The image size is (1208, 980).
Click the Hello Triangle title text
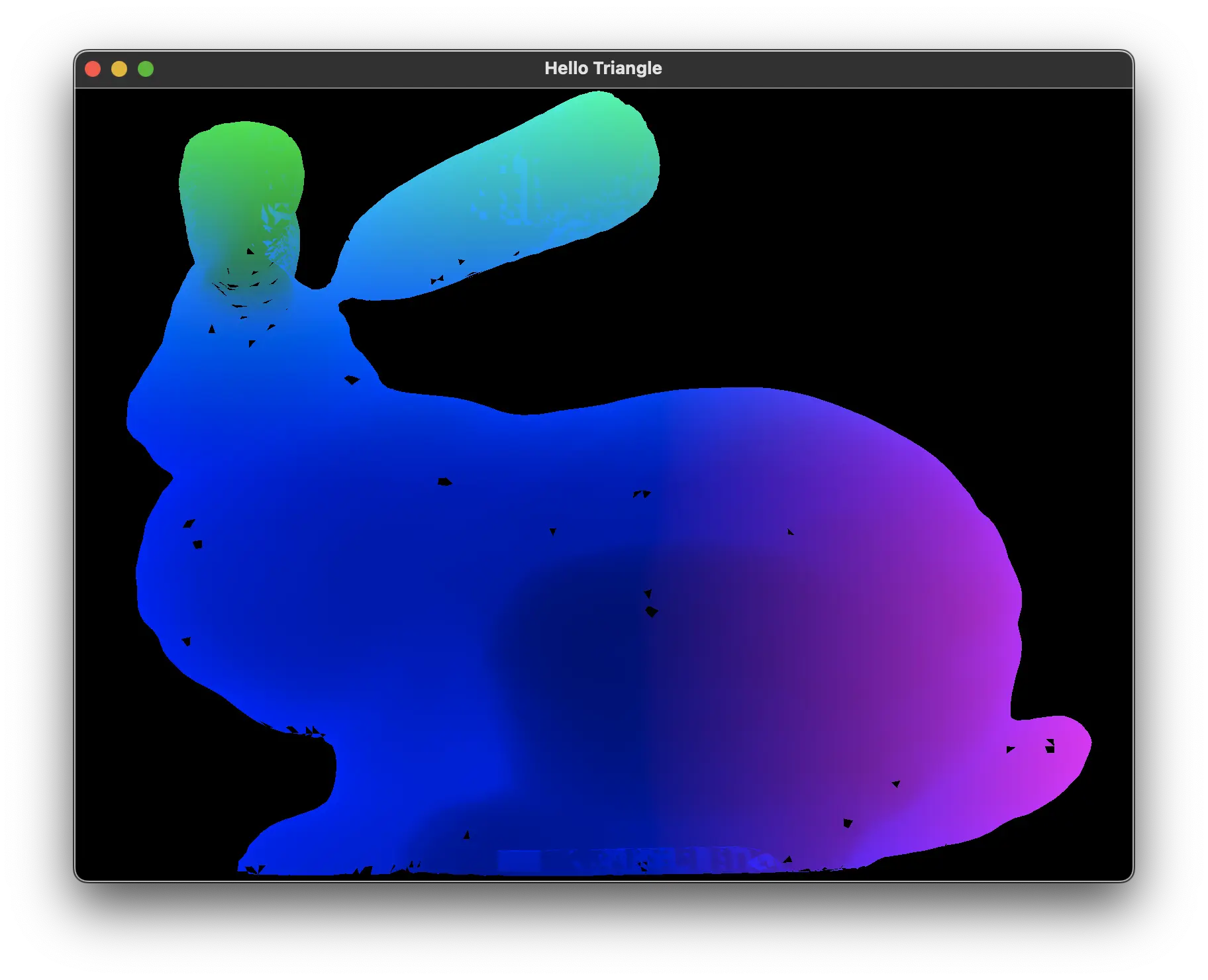pyautogui.click(x=603, y=68)
